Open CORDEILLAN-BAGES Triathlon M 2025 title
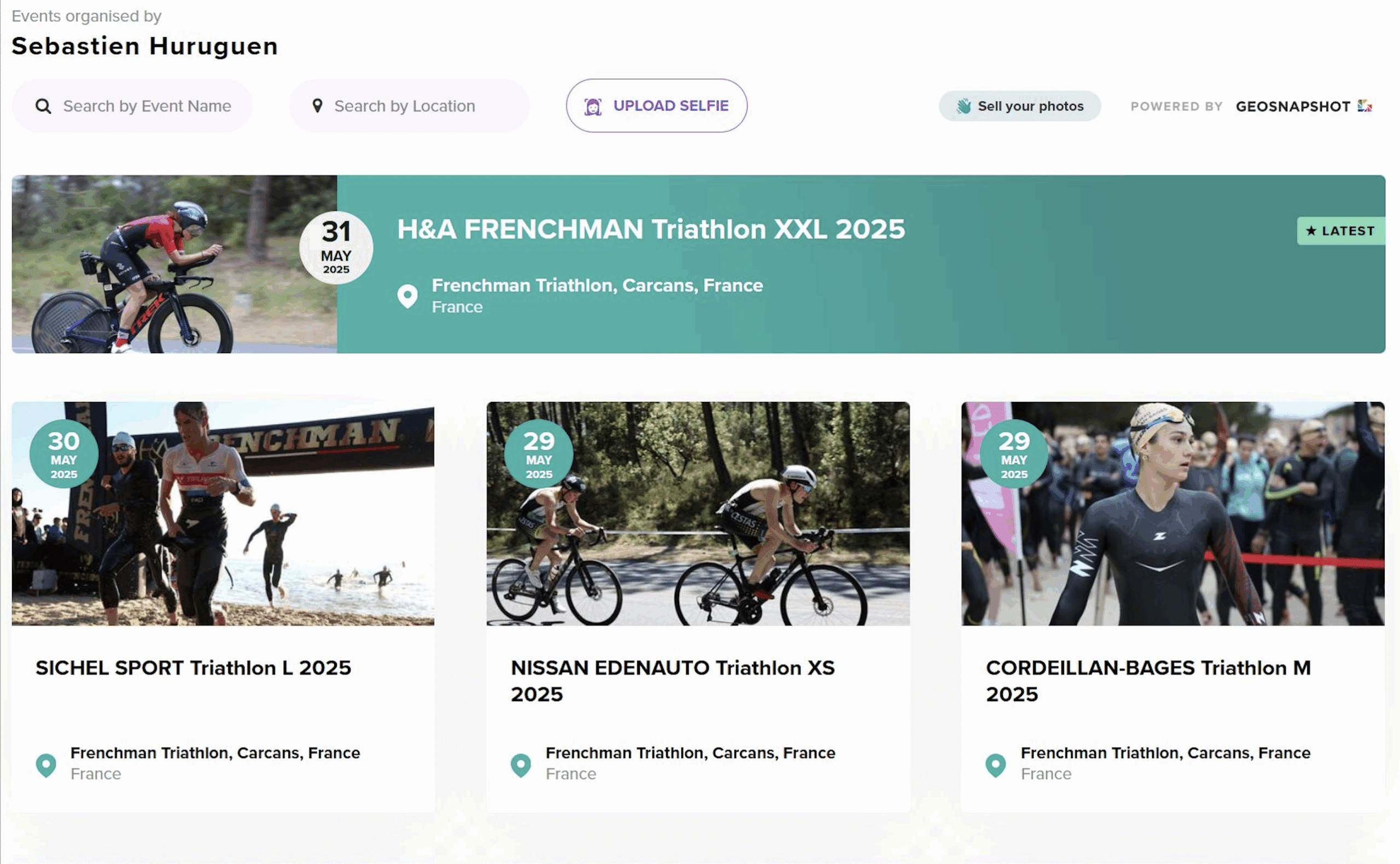The image size is (1400, 864). point(1148,681)
